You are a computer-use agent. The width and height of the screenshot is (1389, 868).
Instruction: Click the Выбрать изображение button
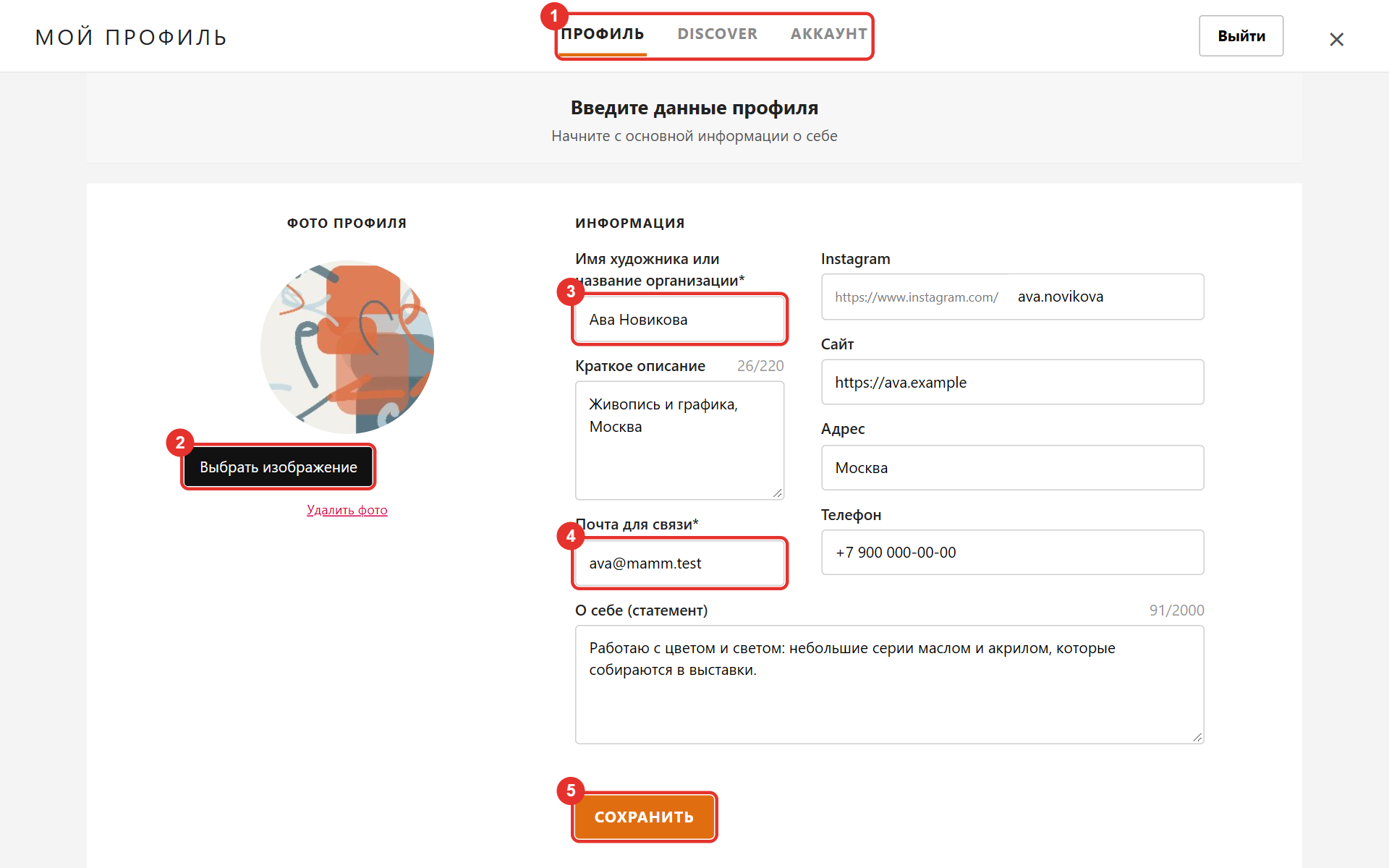tap(279, 467)
